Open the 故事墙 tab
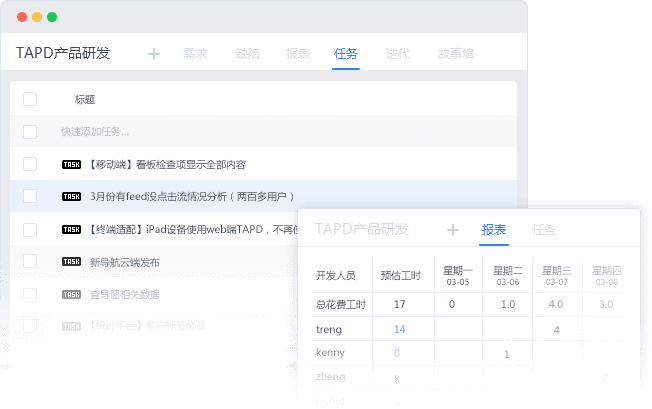 tap(456, 54)
